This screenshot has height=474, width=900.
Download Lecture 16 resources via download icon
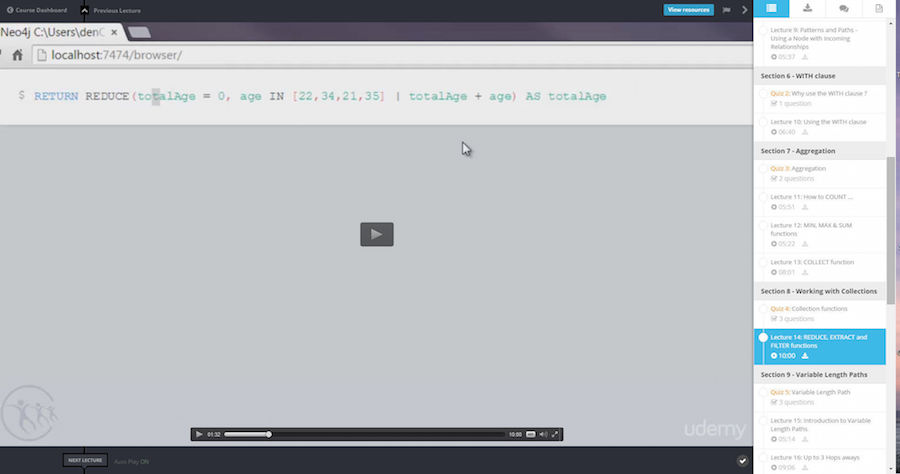click(x=805, y=468)
